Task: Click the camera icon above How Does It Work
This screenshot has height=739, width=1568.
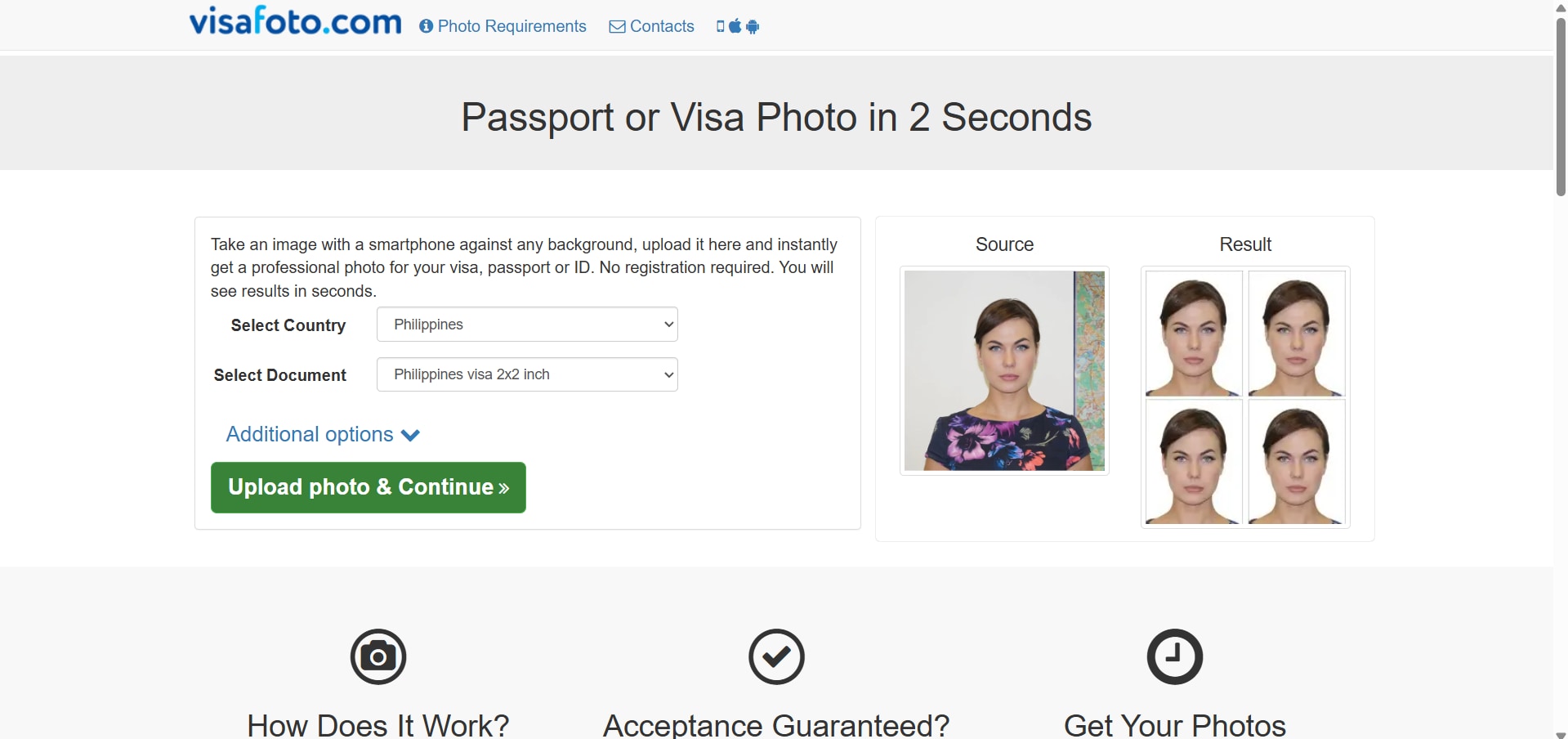Action: [x=378, y=656]
